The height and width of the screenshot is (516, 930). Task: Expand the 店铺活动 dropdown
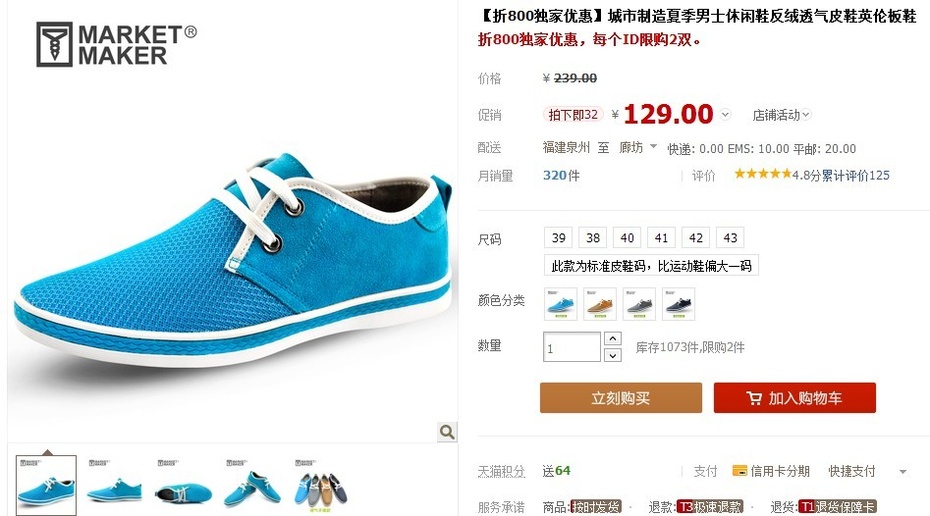point(781,115)
